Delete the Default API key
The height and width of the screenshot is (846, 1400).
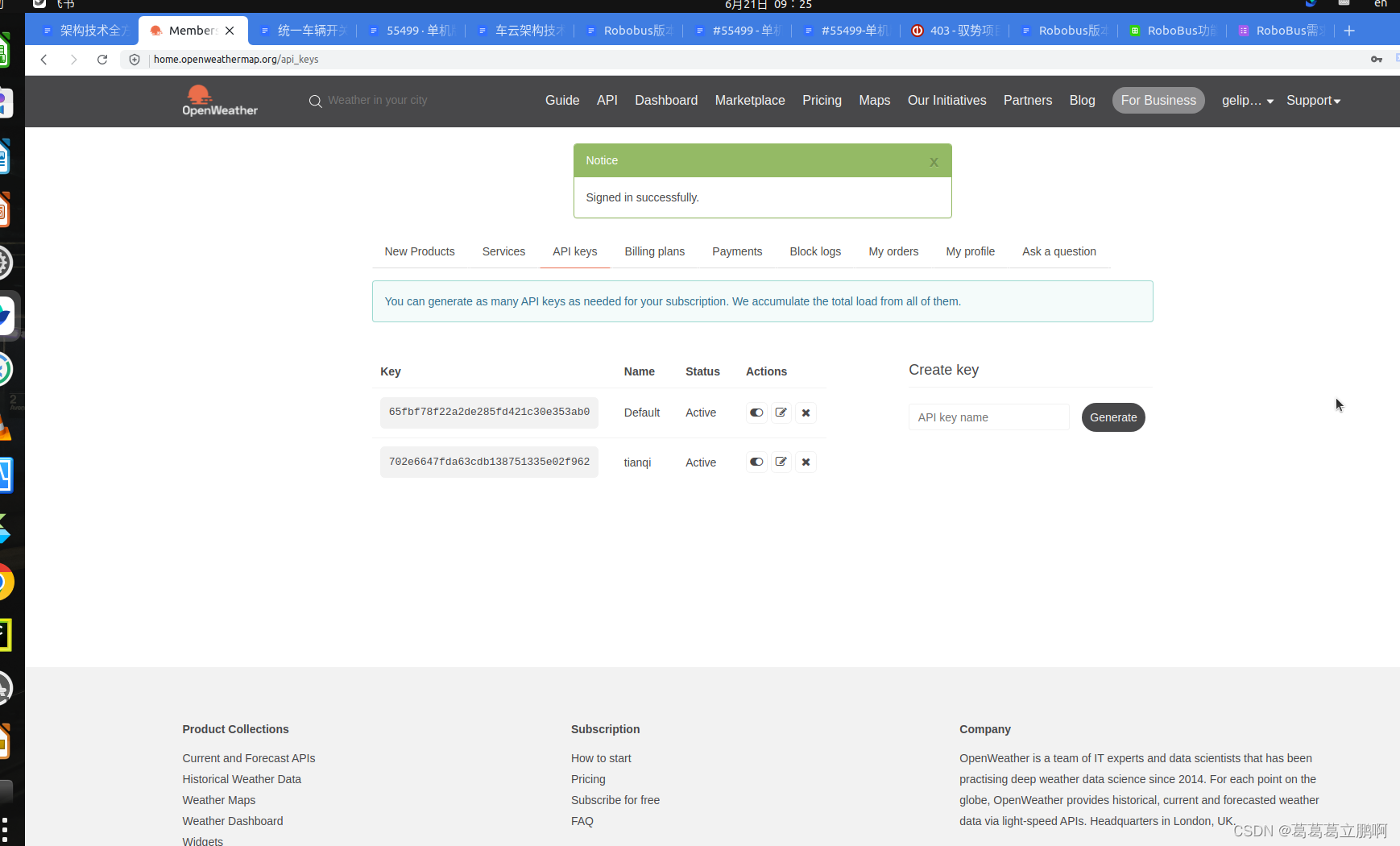point(806,413)
